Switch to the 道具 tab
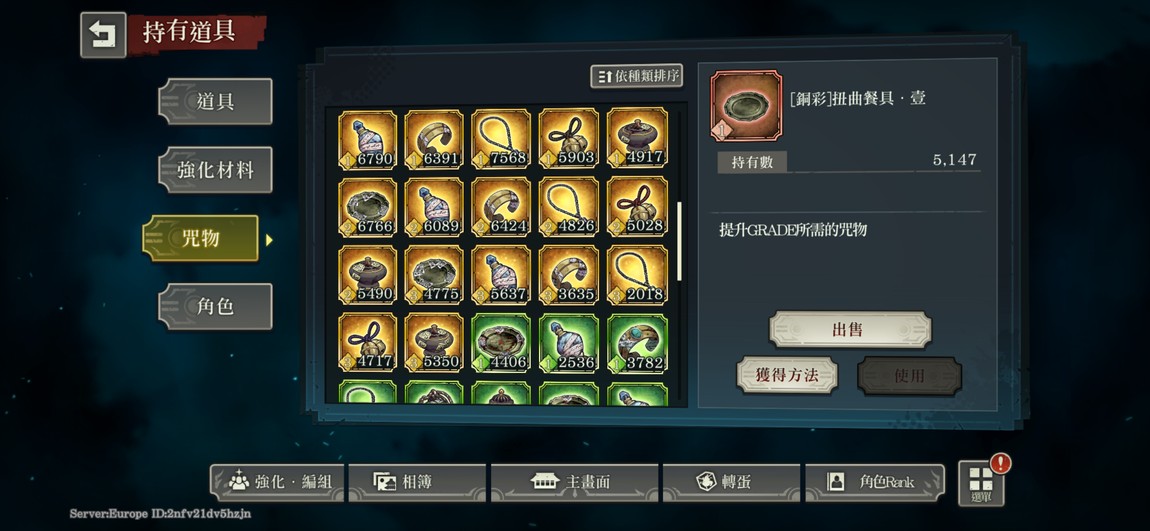 coord(215,101)
